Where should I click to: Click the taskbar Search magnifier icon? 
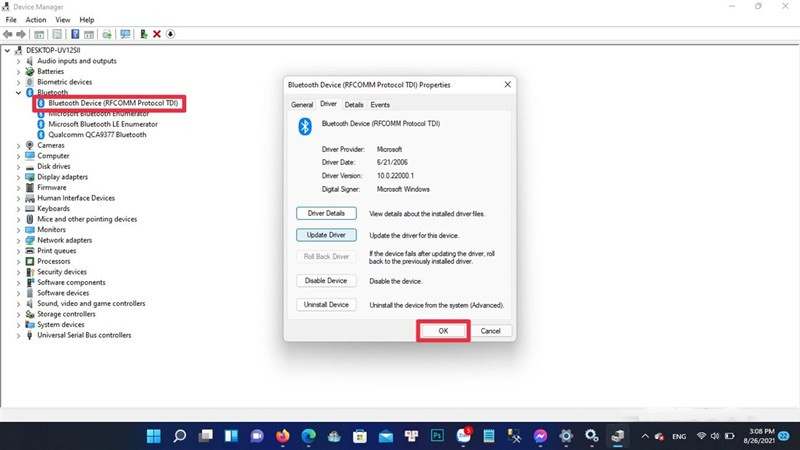click(180, 436)
